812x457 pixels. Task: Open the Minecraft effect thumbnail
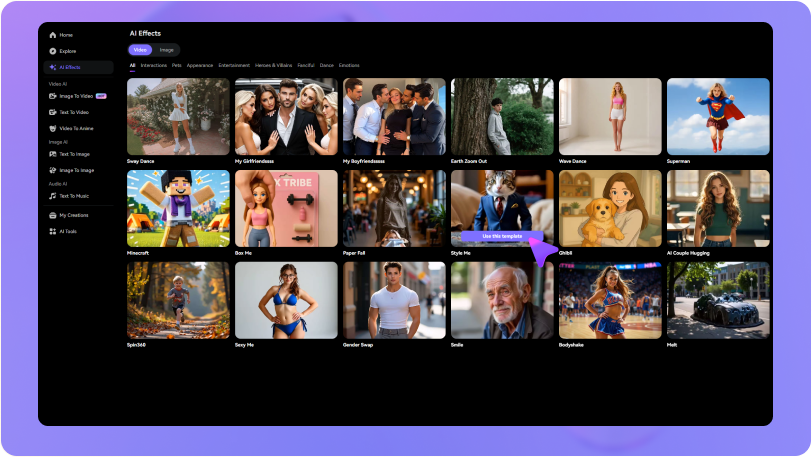[178, 208]
